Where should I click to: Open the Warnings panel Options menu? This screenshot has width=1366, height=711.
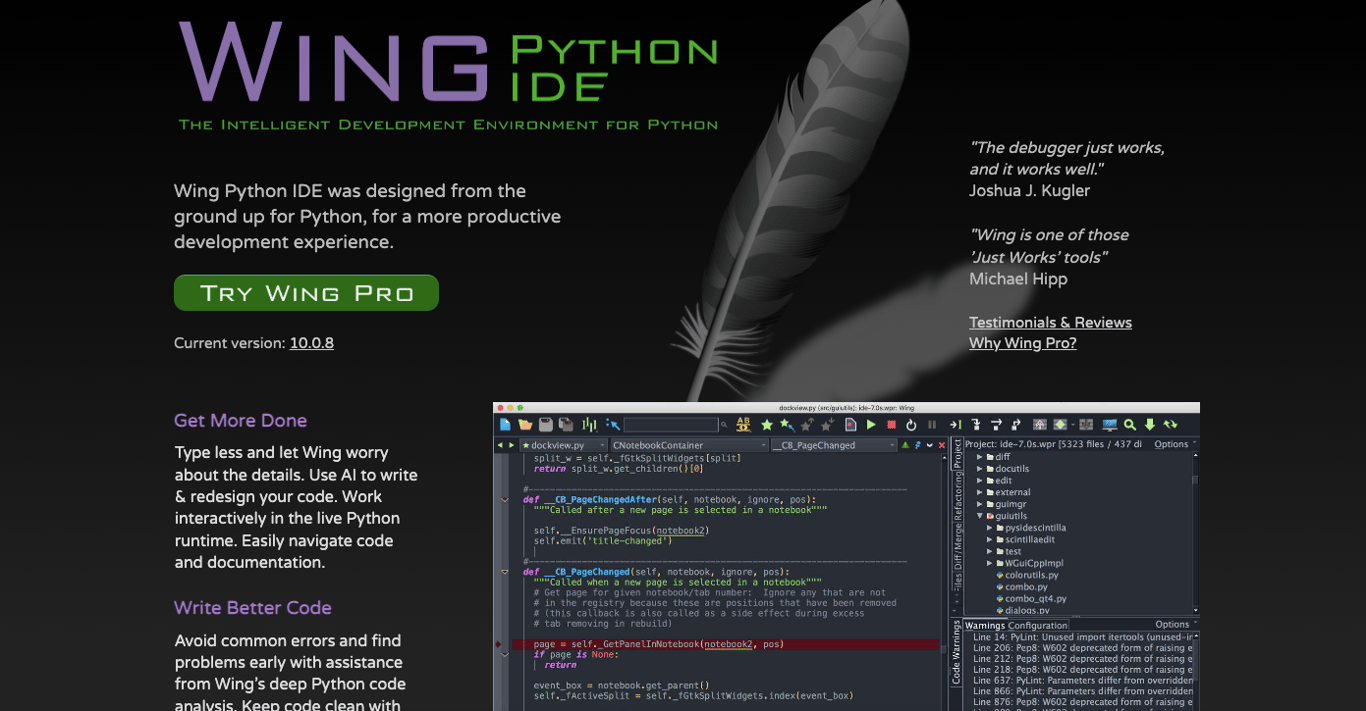point(1176,624)
